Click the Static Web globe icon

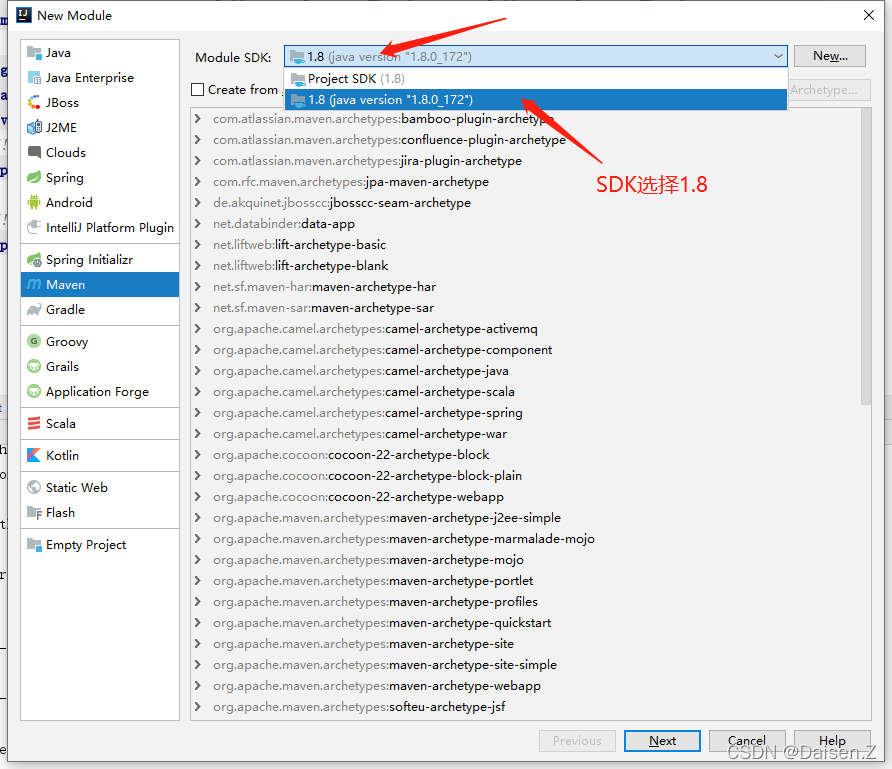point(34,487)
